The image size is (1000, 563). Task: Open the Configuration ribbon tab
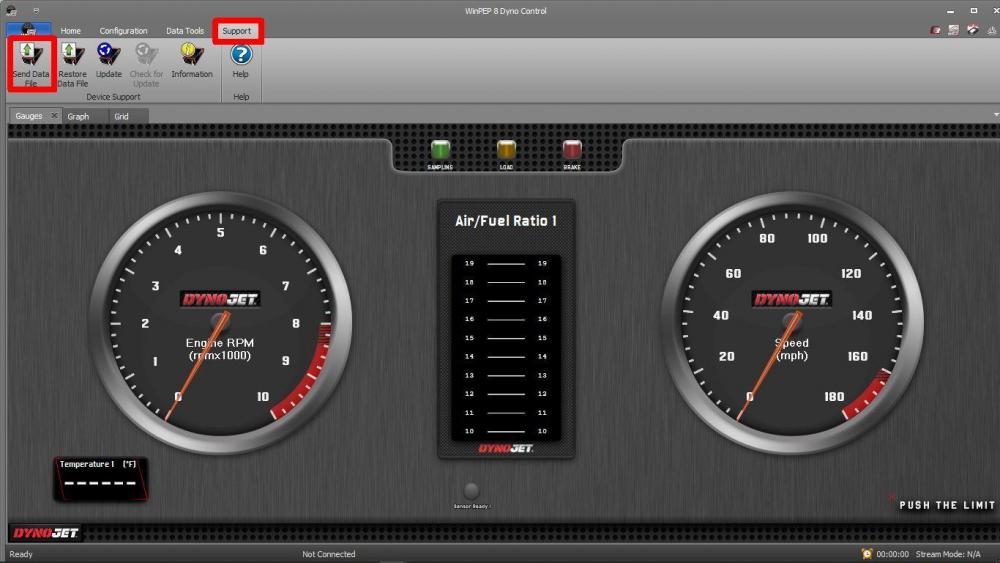point(123,31)
